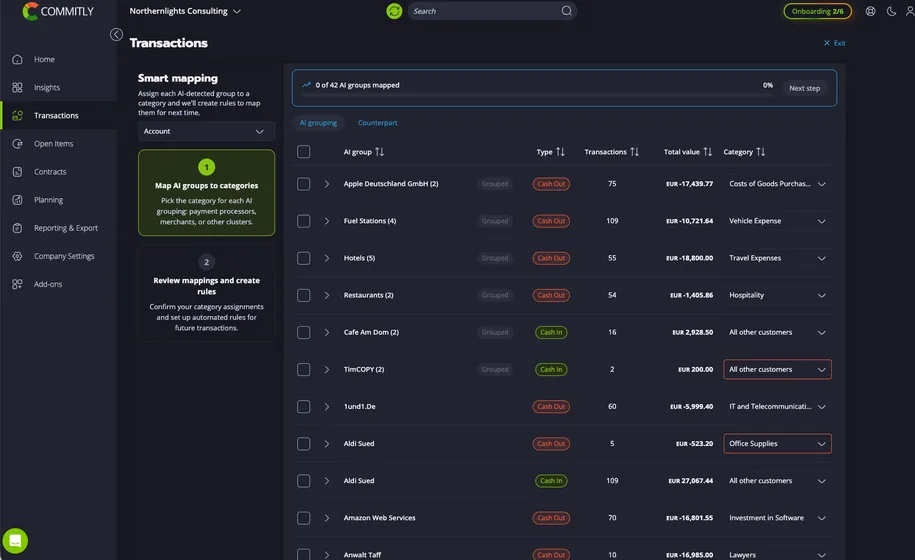915x560 pixels.
Task: Expand the Hotels group row
Action: point(327,258)
